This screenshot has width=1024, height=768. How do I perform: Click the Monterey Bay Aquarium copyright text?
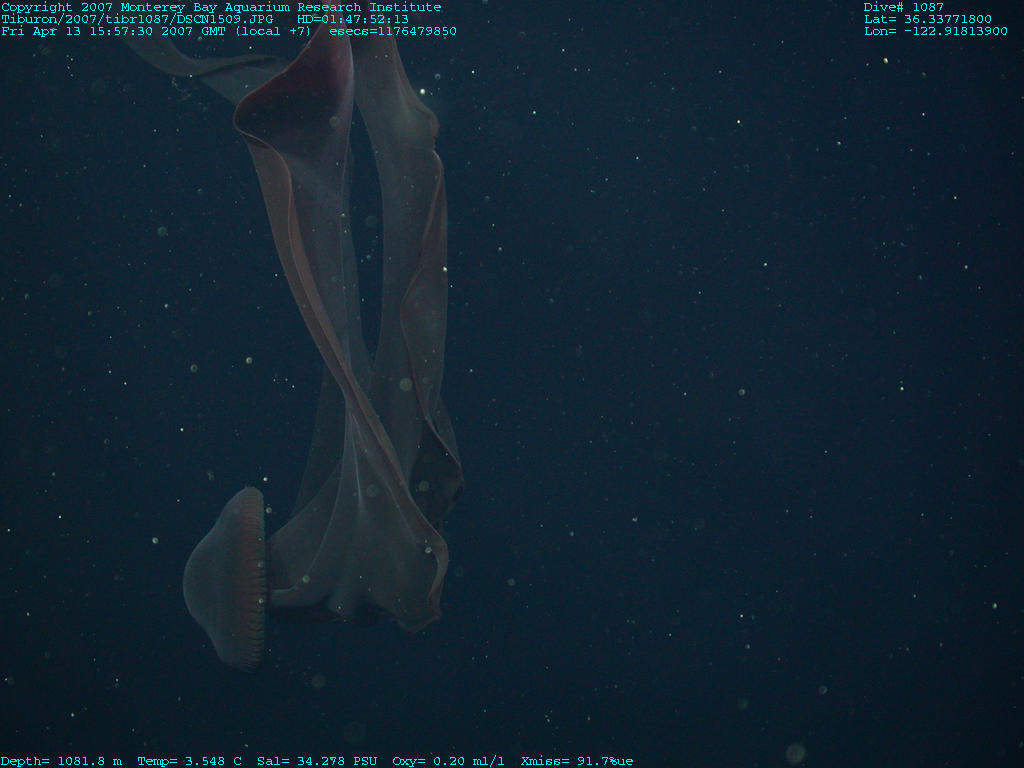click(221, 7)
